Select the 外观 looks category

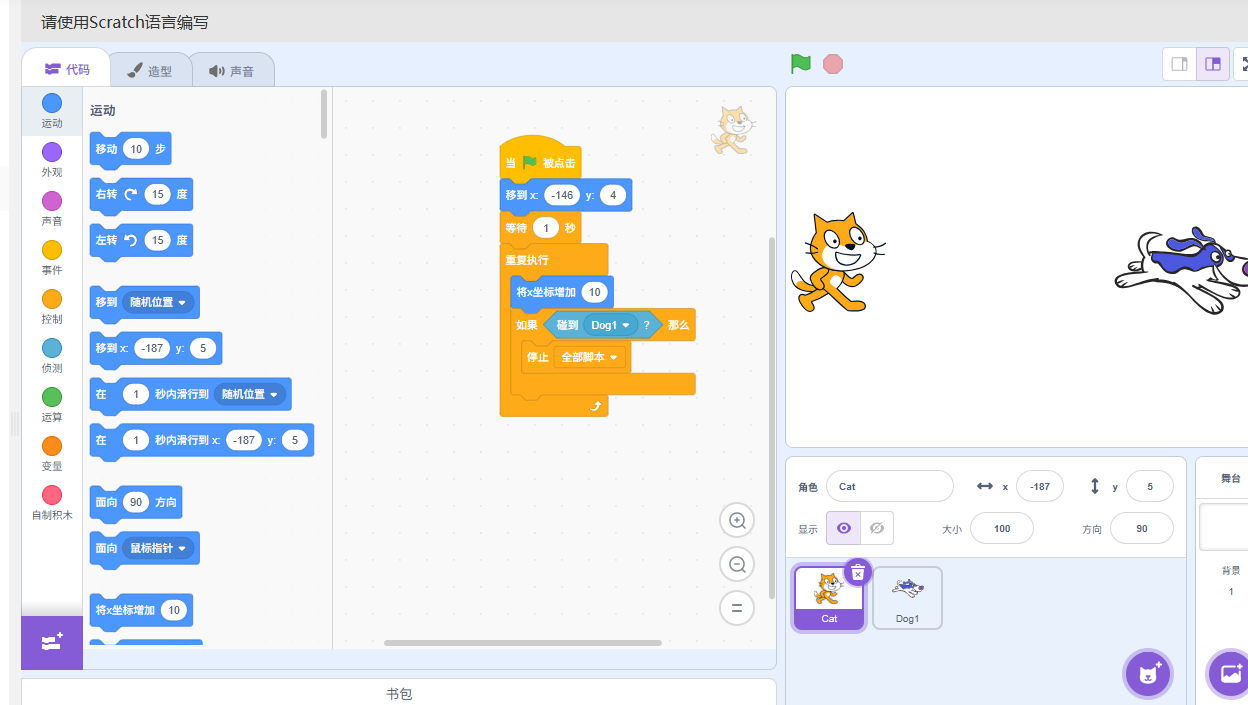pos(52,160)
